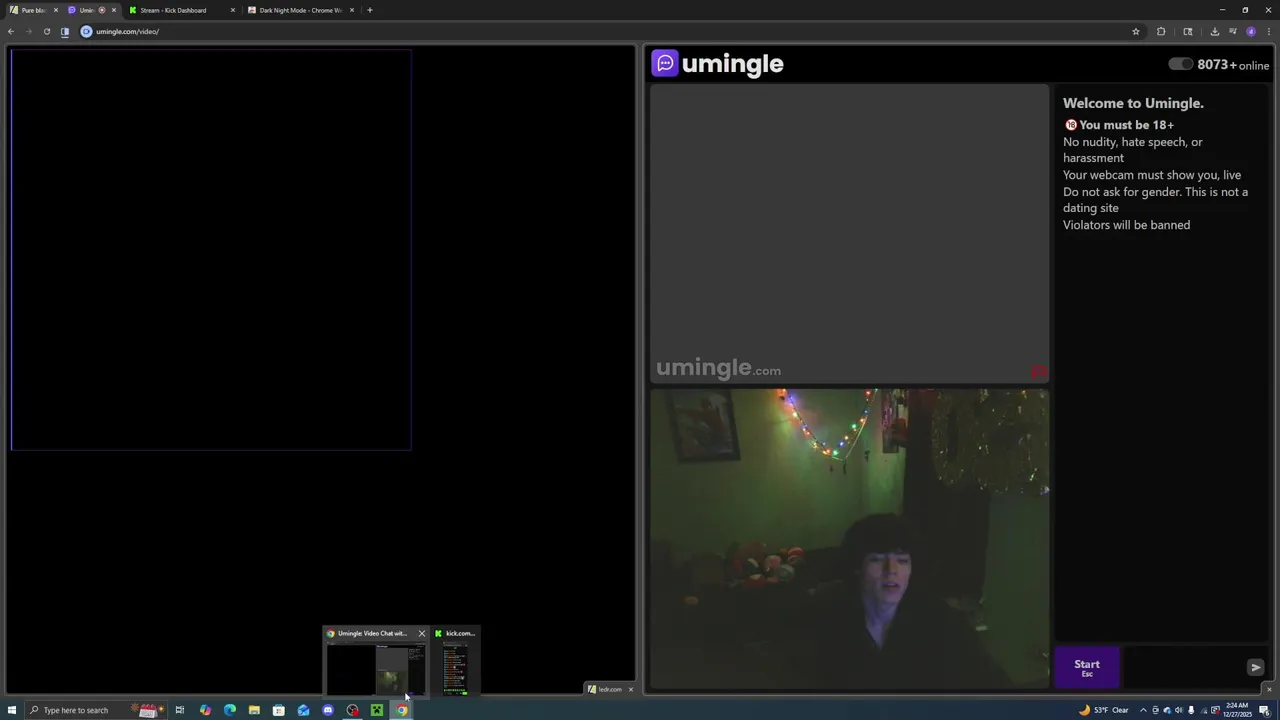This screenshot has height=720, width=1280.
Task: Open Microsoft Store from the taskbar
Action: 279,710
